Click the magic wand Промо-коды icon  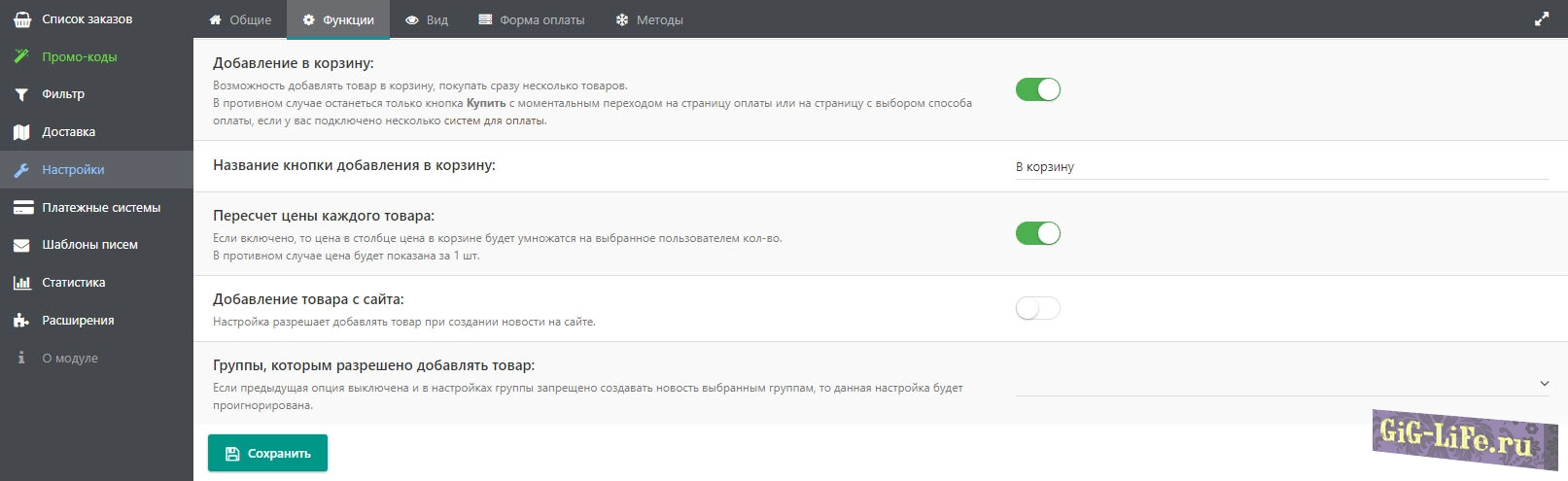pyautogui.click(x=21, y=57)
